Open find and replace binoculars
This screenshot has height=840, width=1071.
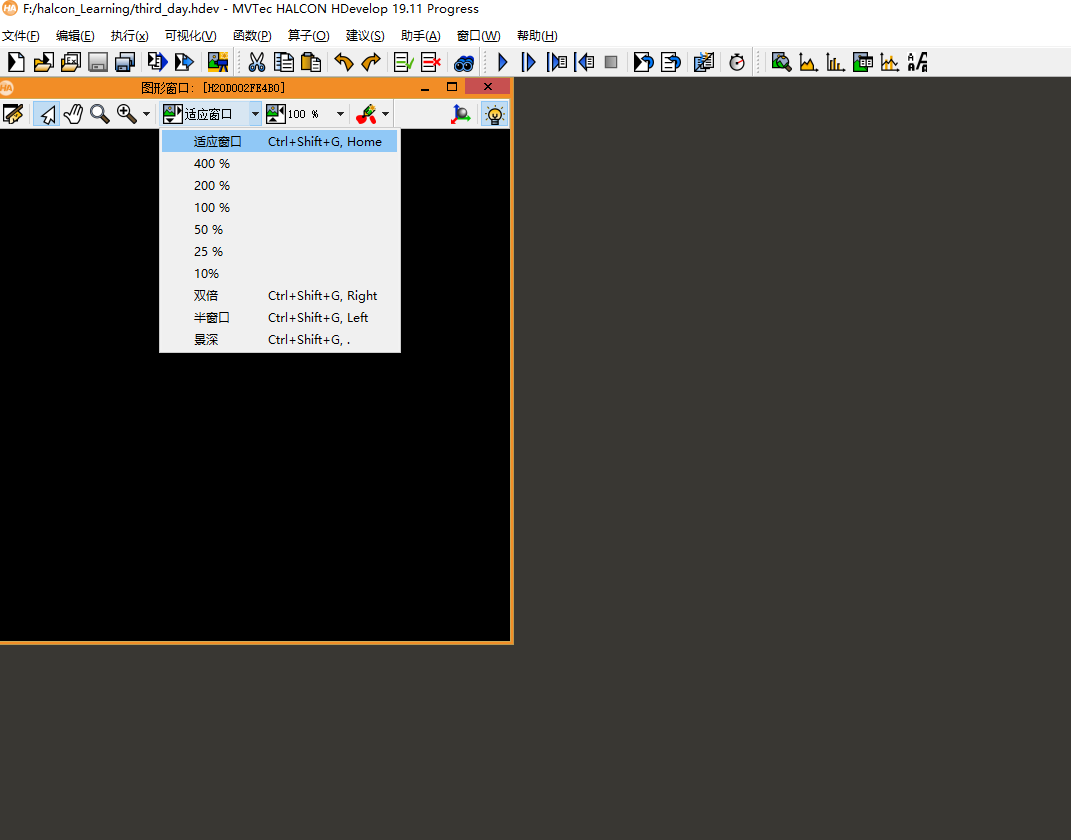click(464, 62)
